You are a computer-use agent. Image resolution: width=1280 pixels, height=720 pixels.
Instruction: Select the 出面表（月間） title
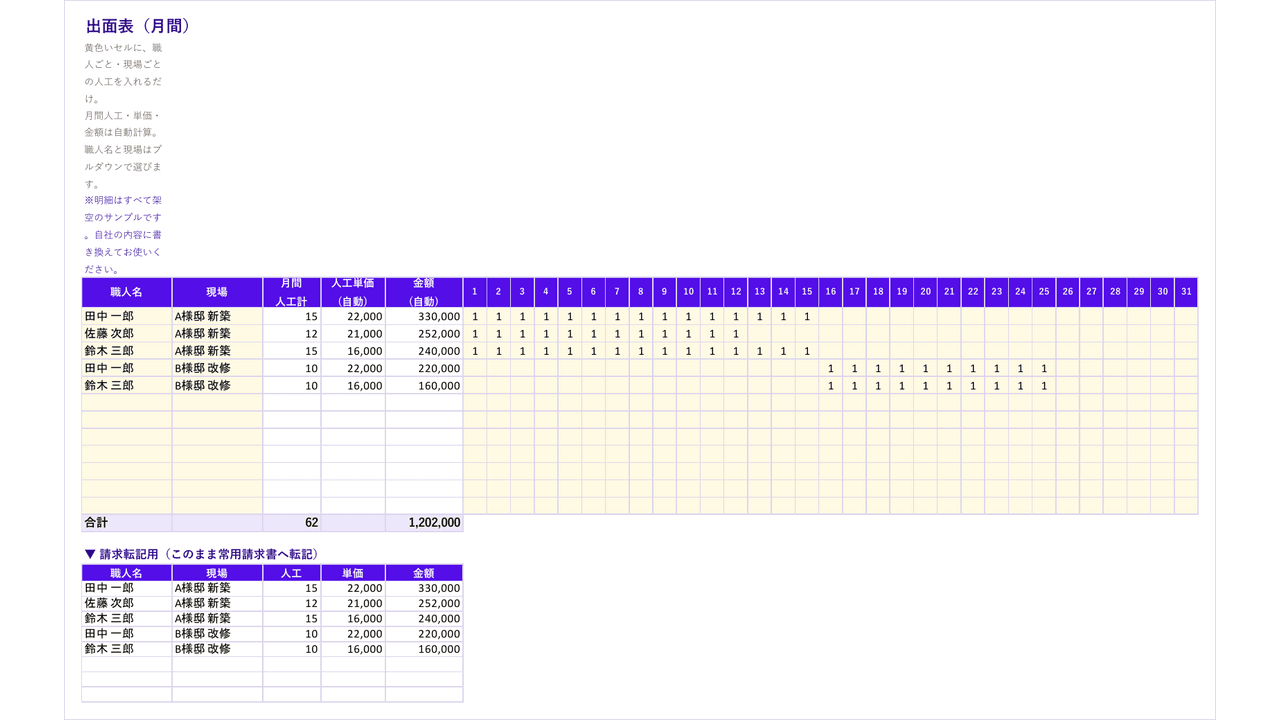tap(138, 27)
